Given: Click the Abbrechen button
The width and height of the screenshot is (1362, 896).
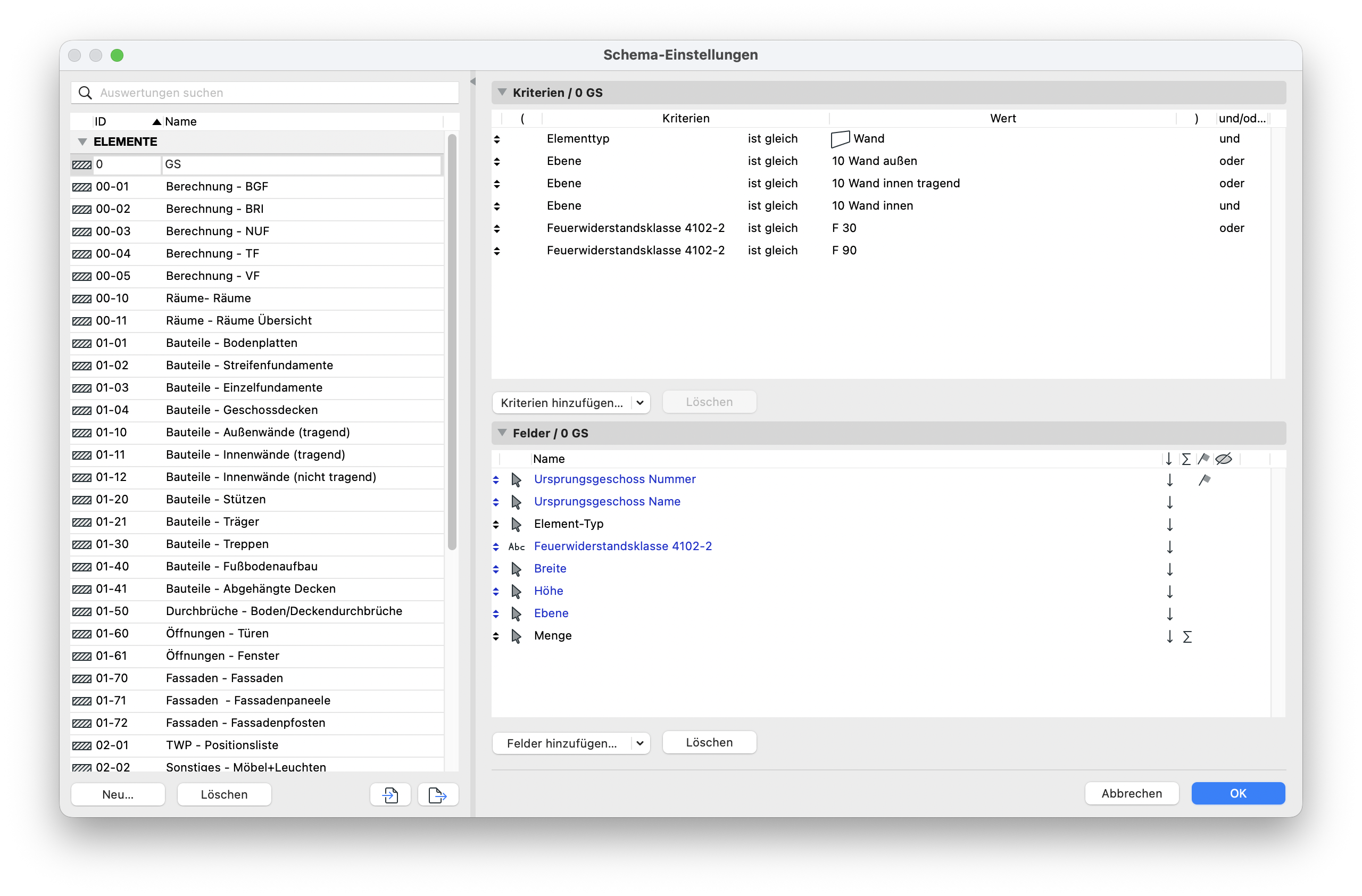Looking at the screenshot, I should tap(1132, 793).
